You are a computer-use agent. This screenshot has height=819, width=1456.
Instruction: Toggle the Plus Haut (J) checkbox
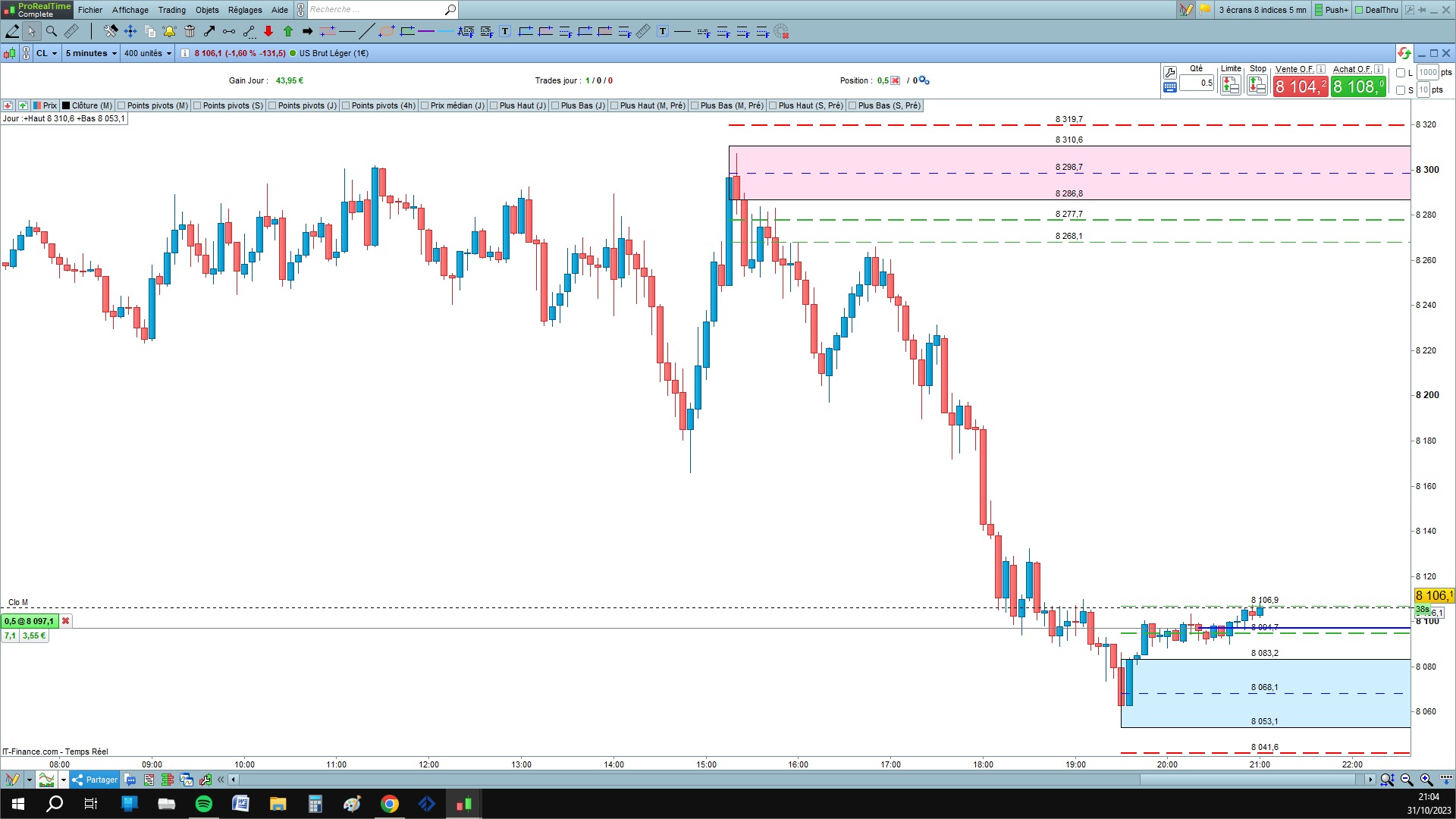(494, 105)
